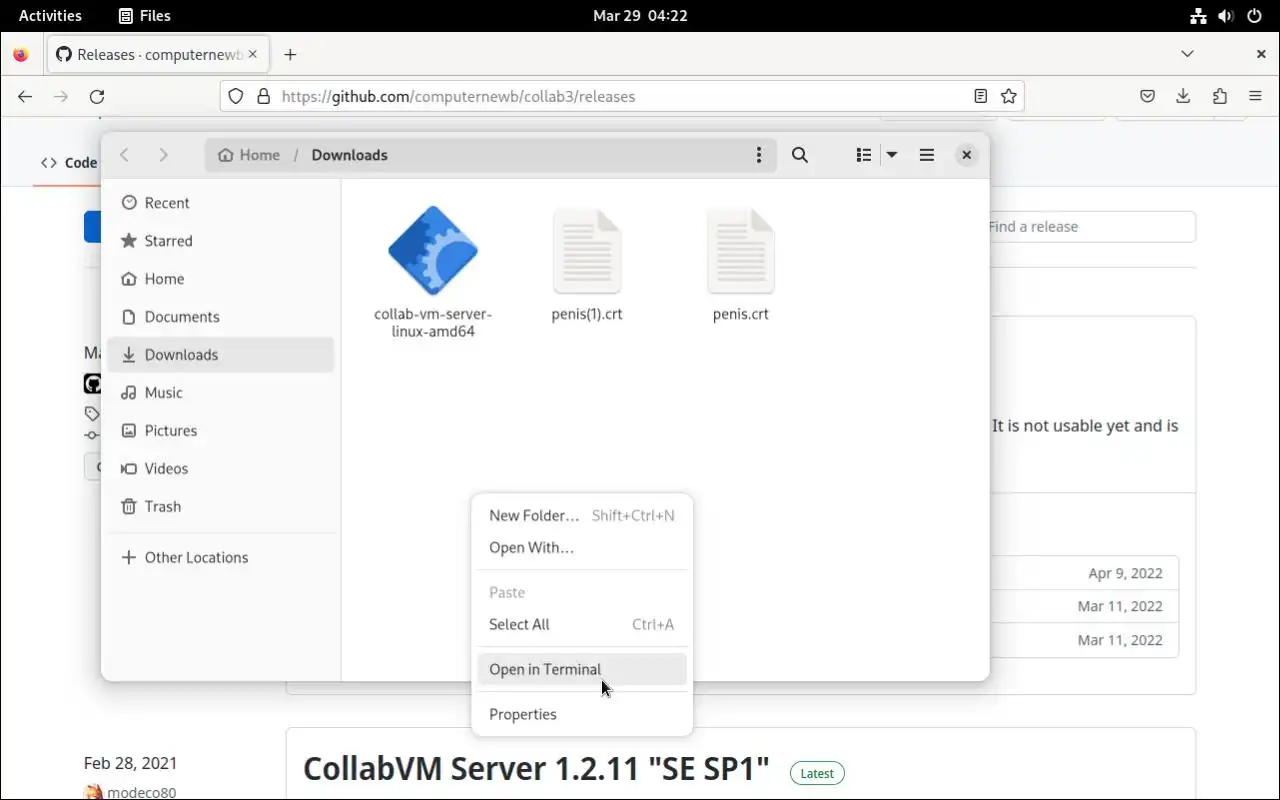The height and width of the screenshot is (800, 1280).
Task: Expand Firefox list all tabs chevron
Action: (1187, 54)
